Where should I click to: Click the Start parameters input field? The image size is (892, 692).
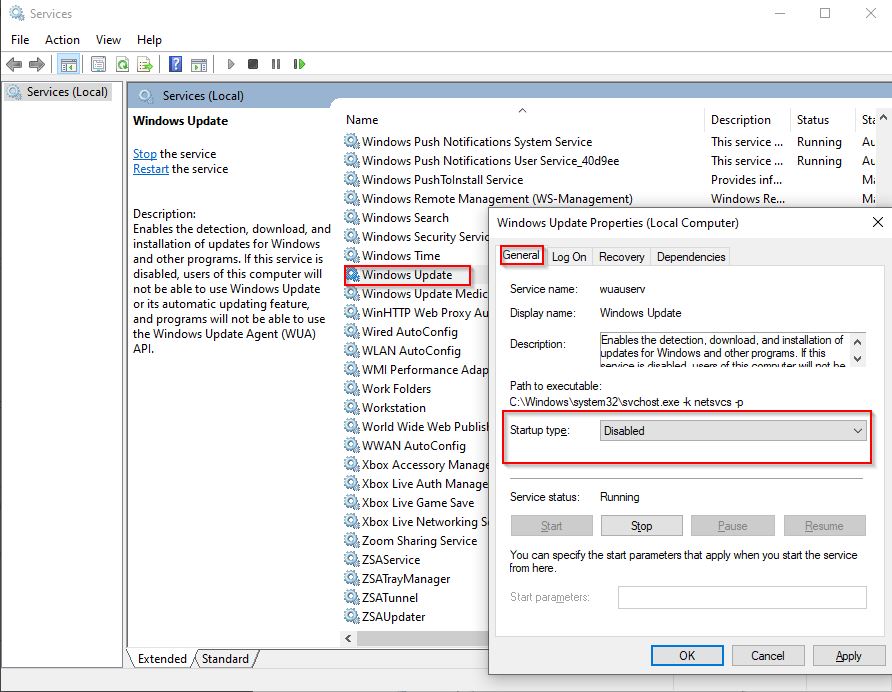click(742, 598)
